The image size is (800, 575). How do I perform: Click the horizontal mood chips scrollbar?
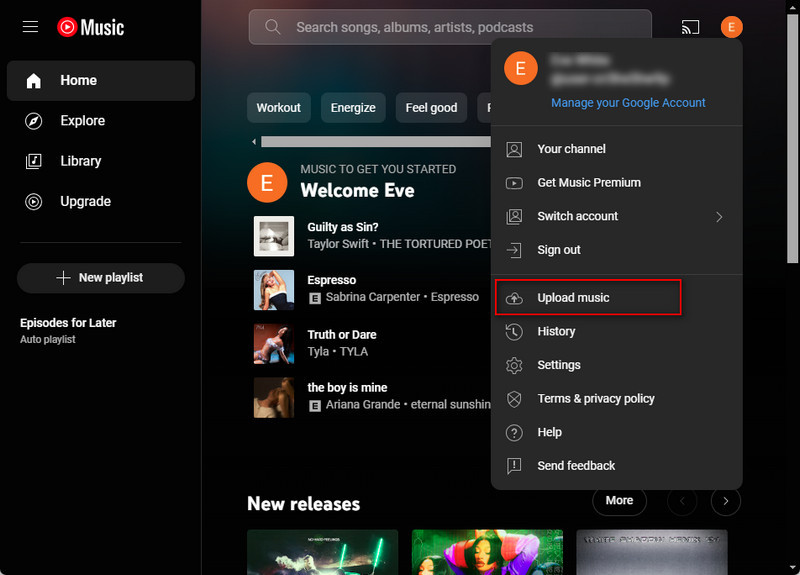tap(376, 142)
